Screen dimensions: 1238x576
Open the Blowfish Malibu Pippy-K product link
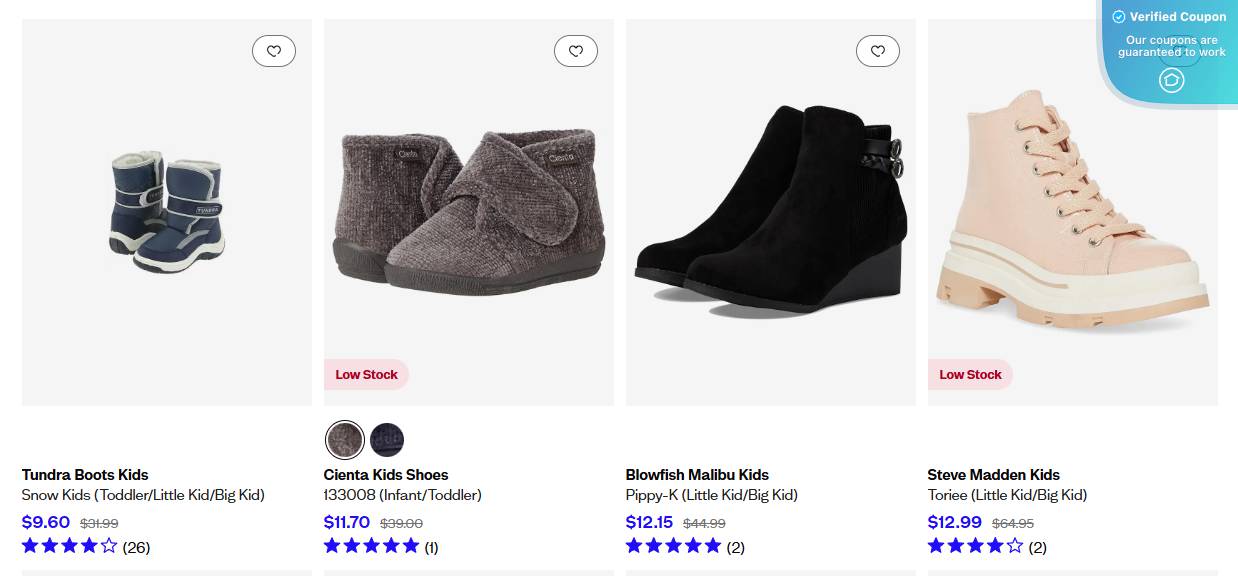pos(711,495)
